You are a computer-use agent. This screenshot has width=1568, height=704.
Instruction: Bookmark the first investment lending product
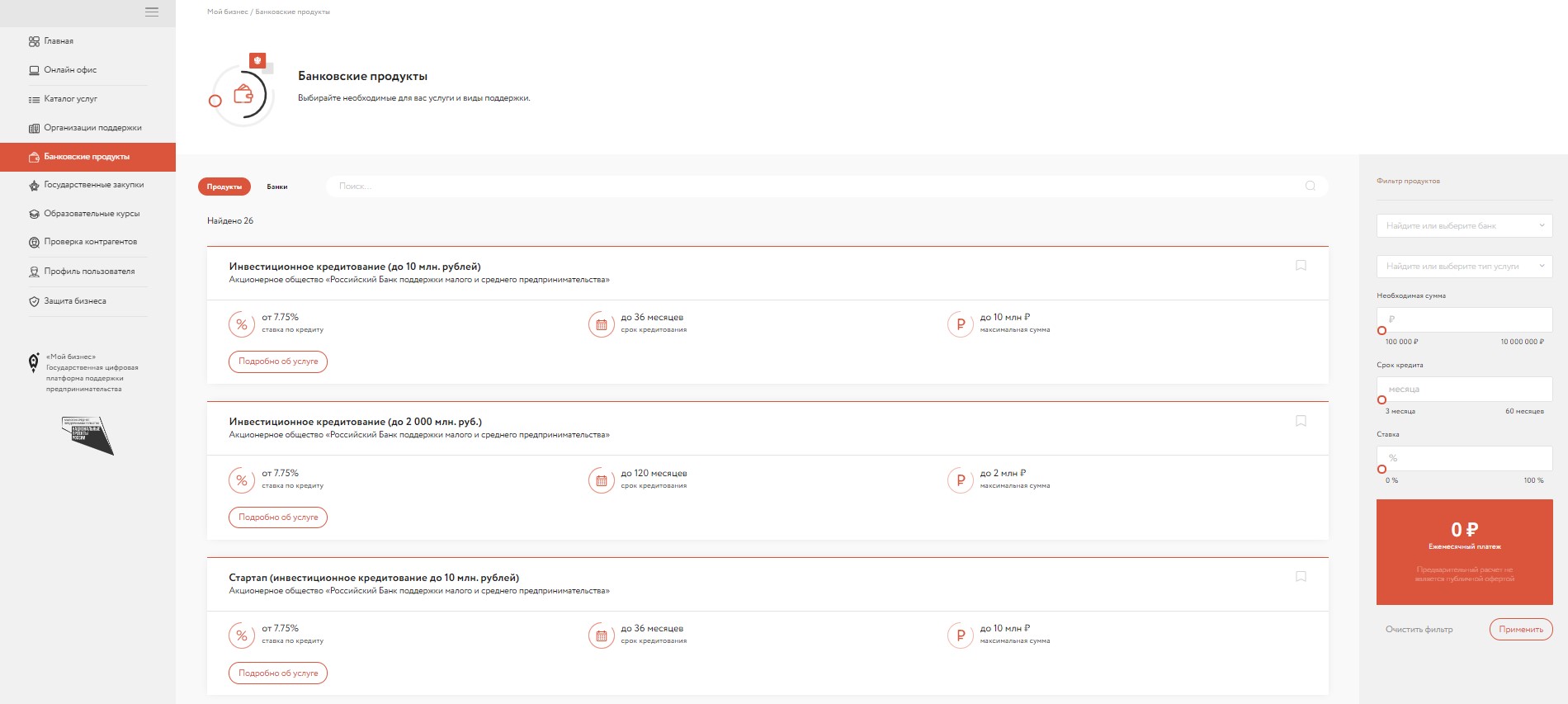pos(1301,266)
